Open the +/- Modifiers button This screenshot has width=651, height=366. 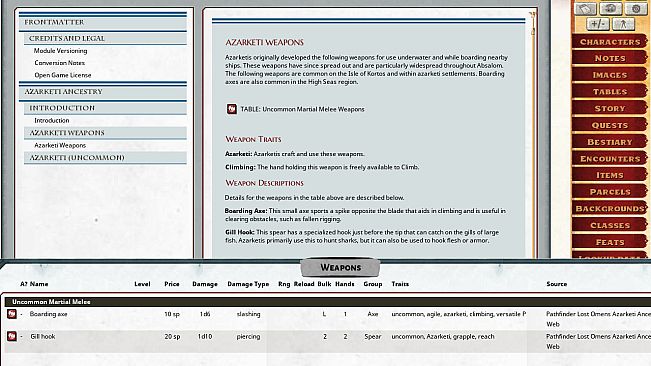[598, 24]
